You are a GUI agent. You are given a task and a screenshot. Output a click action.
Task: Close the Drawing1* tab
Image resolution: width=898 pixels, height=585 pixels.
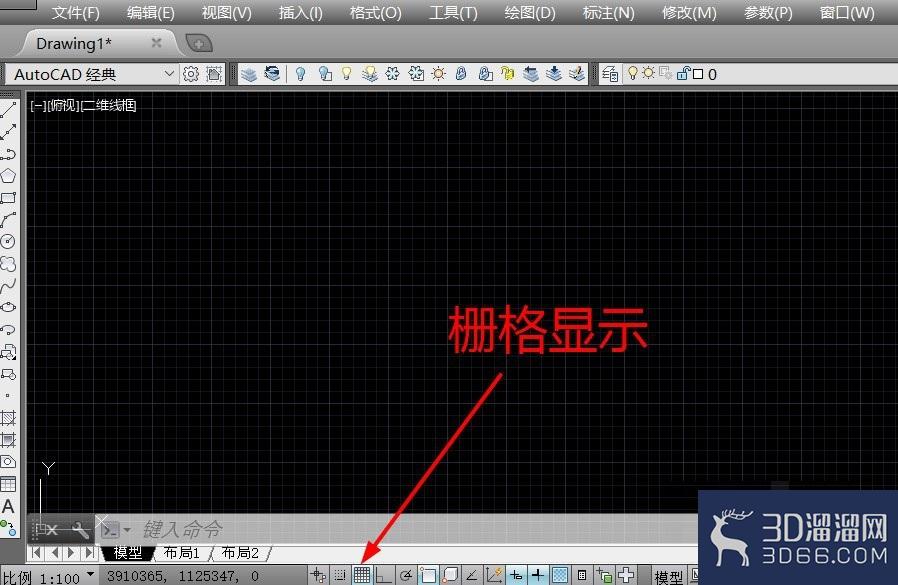pyautogui.click(x=156, y=42)
